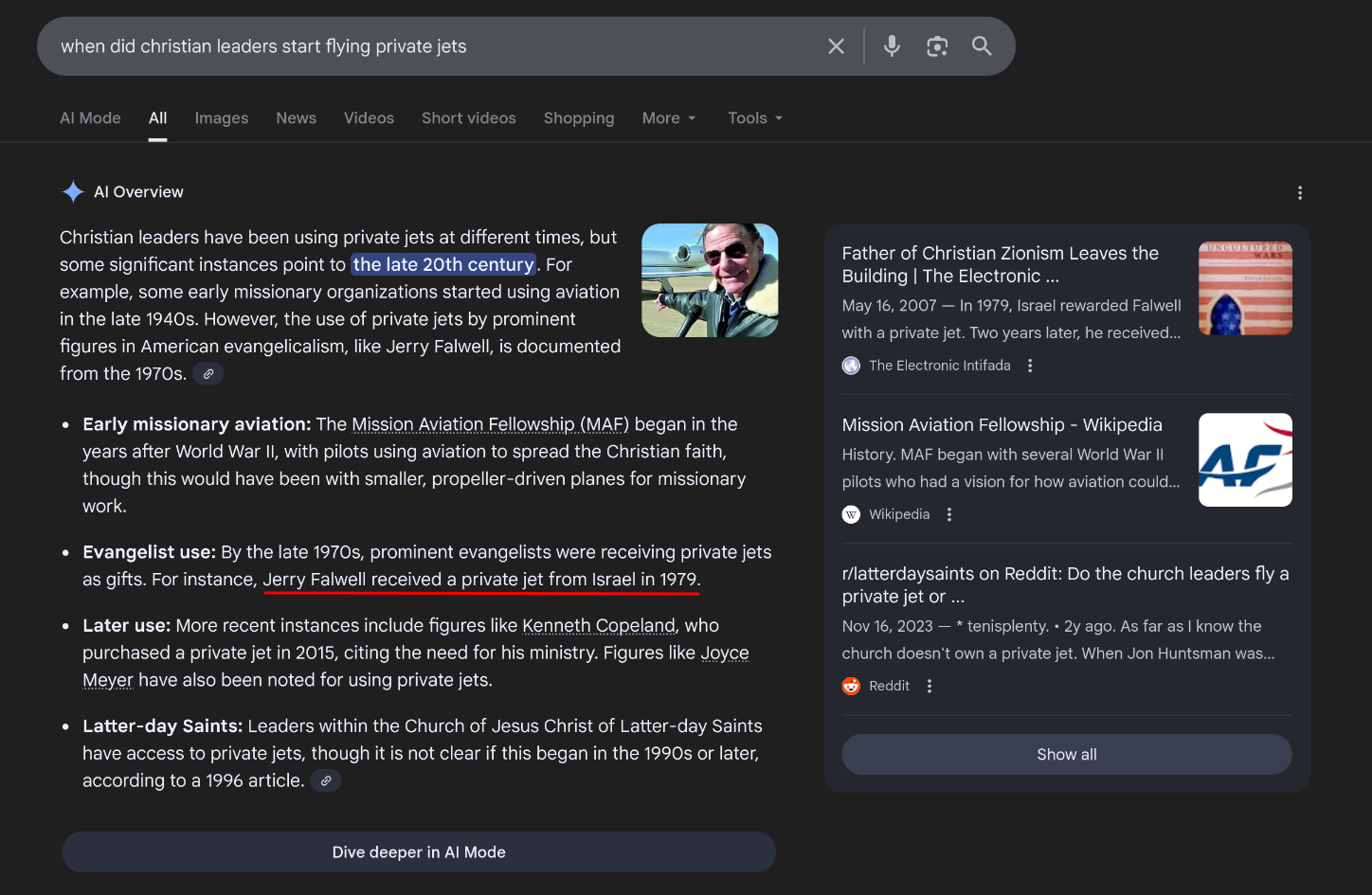Screen dimensions: 1372x895
Task: Click the Reddit site favicon
Action: click(x=851, y=686)
